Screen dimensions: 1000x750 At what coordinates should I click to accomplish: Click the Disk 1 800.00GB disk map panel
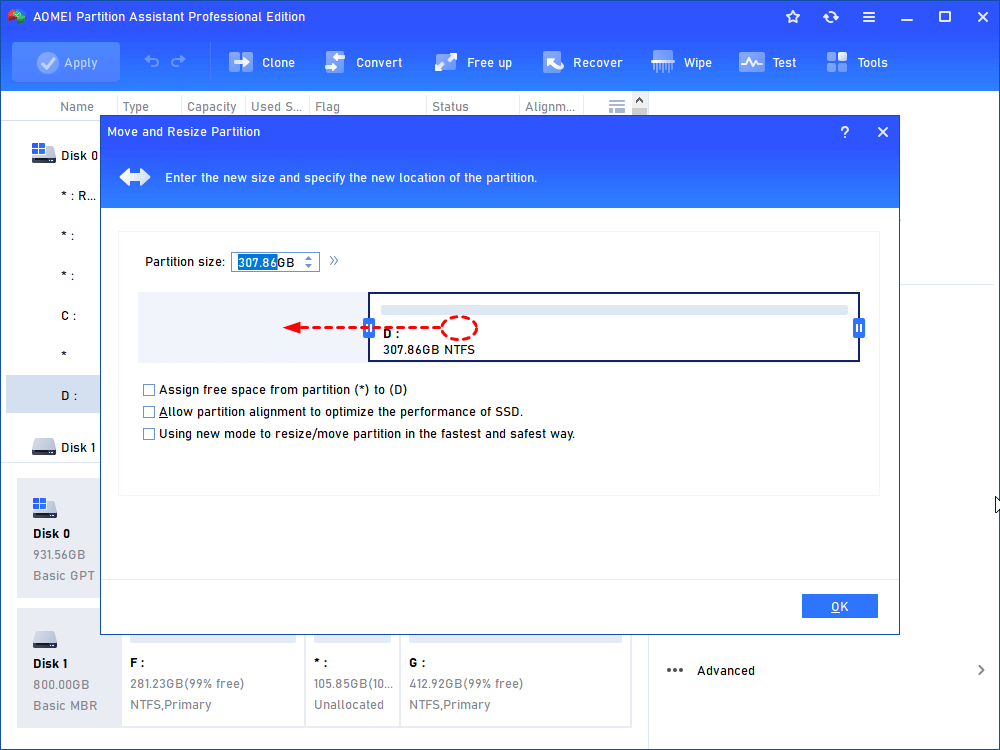pos(69,668)
